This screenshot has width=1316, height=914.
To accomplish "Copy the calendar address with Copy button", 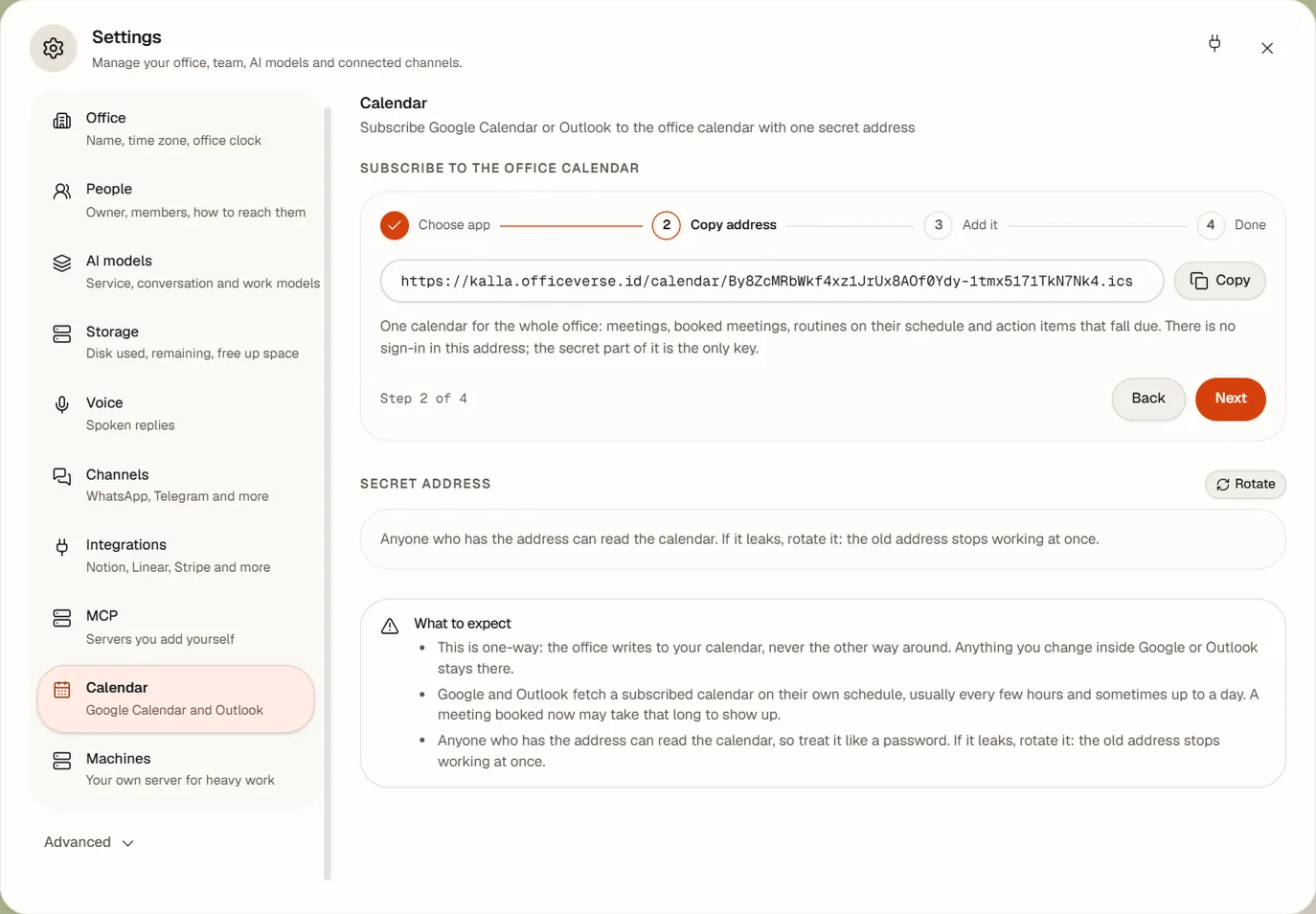I will click(1219, 281).
